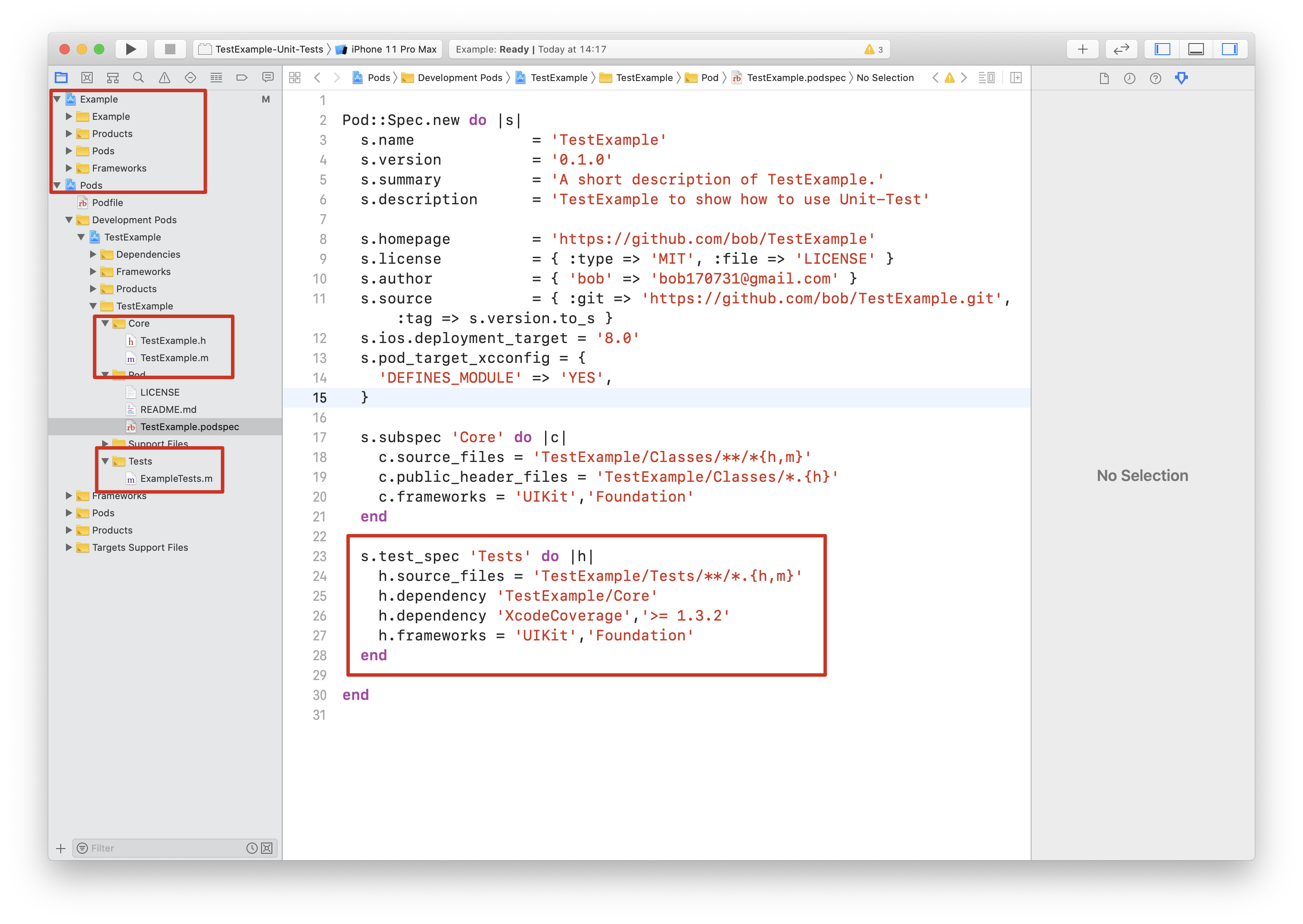Open the Source Control navigator icon
Image resolution: width=1303 pixels, height=924 pixels.
(x=87, y=78)
